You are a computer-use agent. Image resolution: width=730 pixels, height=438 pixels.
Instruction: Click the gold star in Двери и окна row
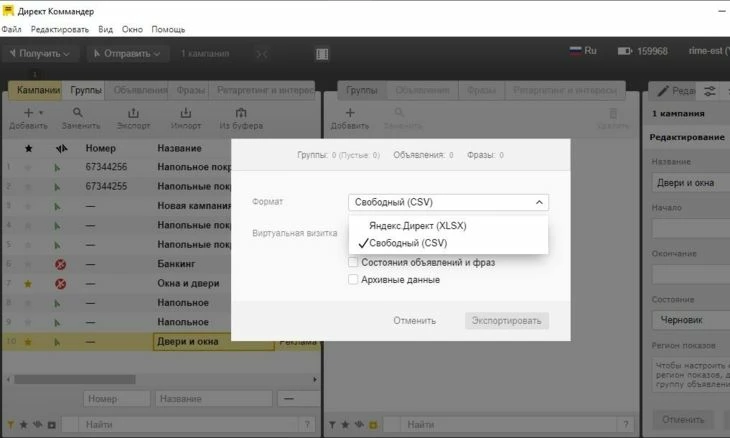28,342
